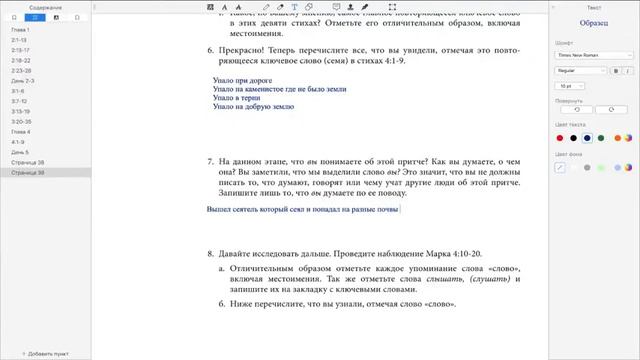Choose green text color
640x360 pixels.
click(601, 138)
